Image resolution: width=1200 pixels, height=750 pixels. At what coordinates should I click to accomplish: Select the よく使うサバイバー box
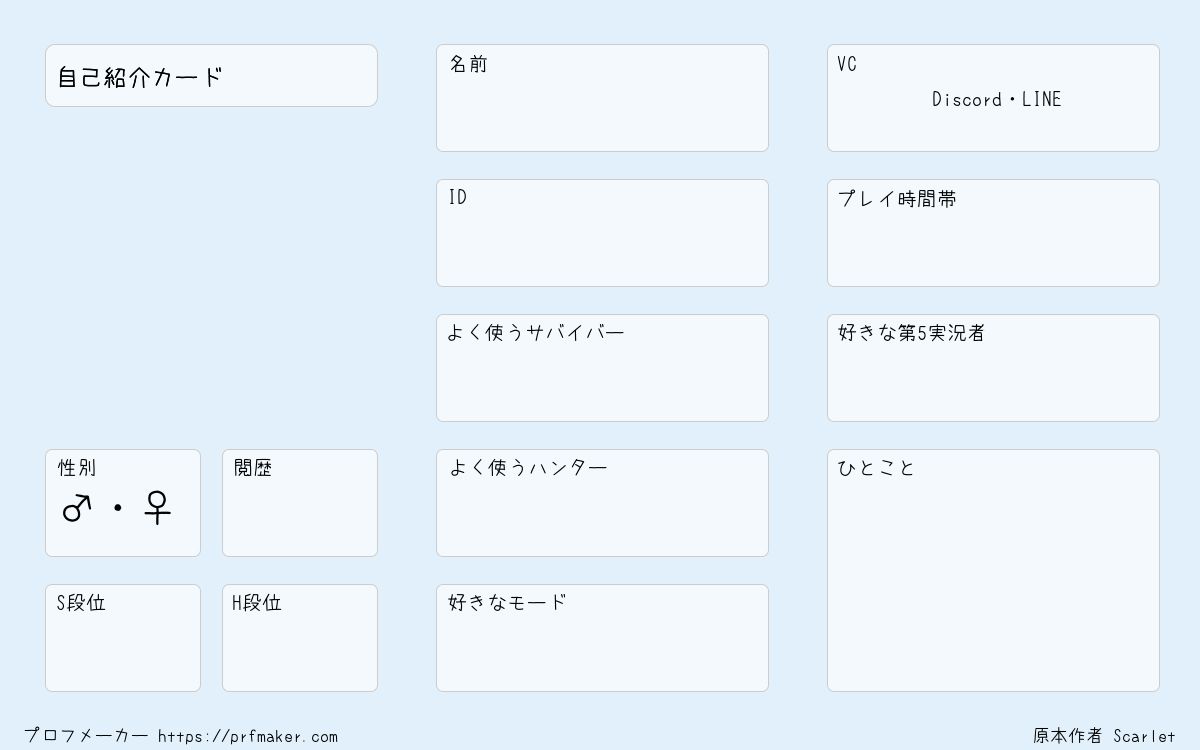[602, 368]
